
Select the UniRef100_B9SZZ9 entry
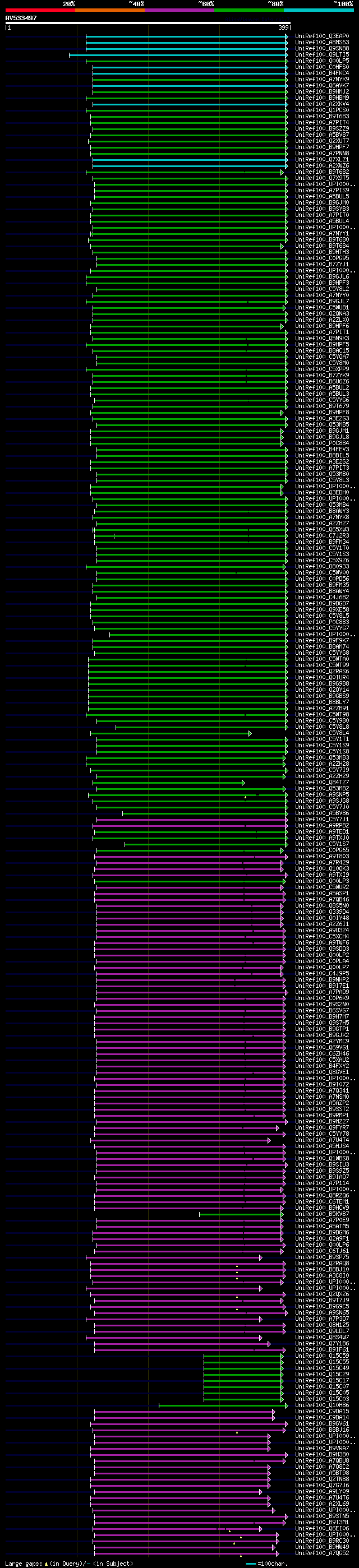(323, 129)
